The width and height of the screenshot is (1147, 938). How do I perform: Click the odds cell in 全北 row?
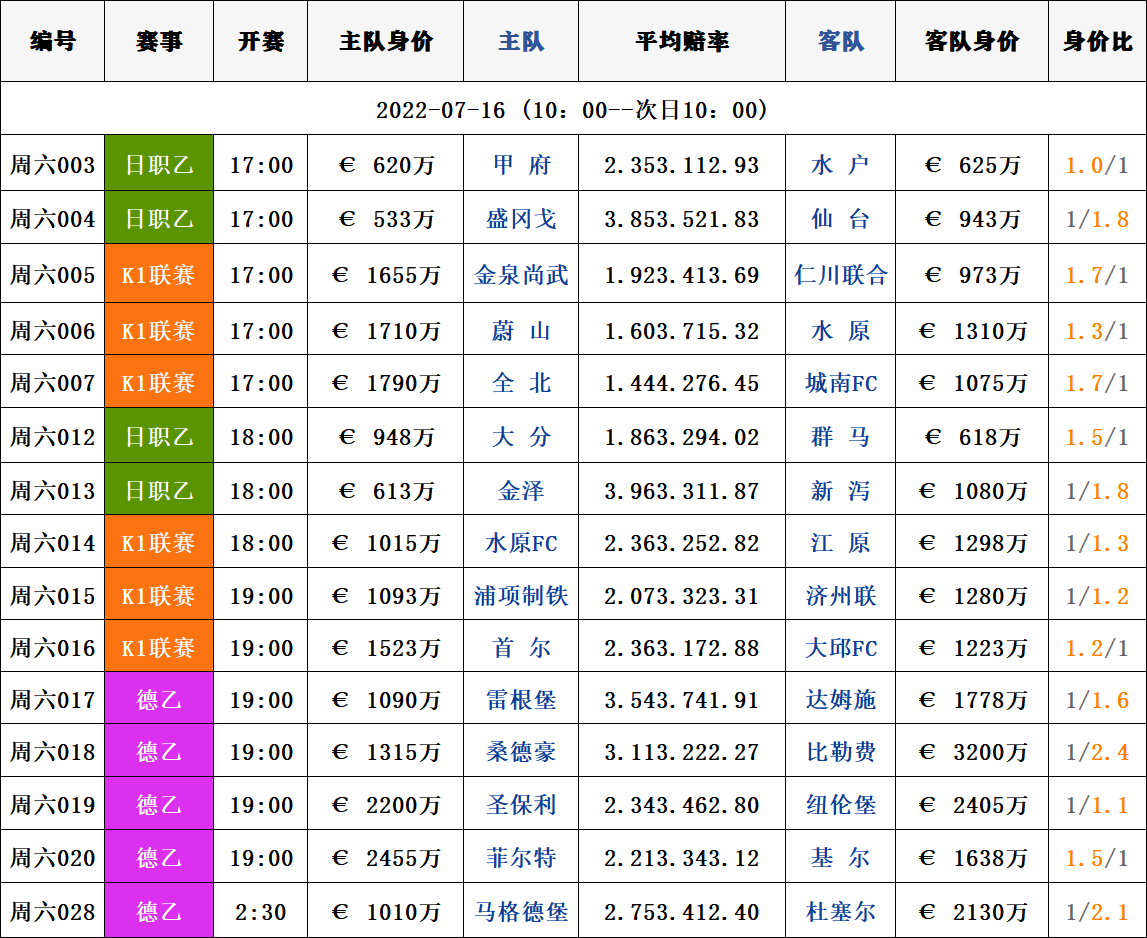682,383
